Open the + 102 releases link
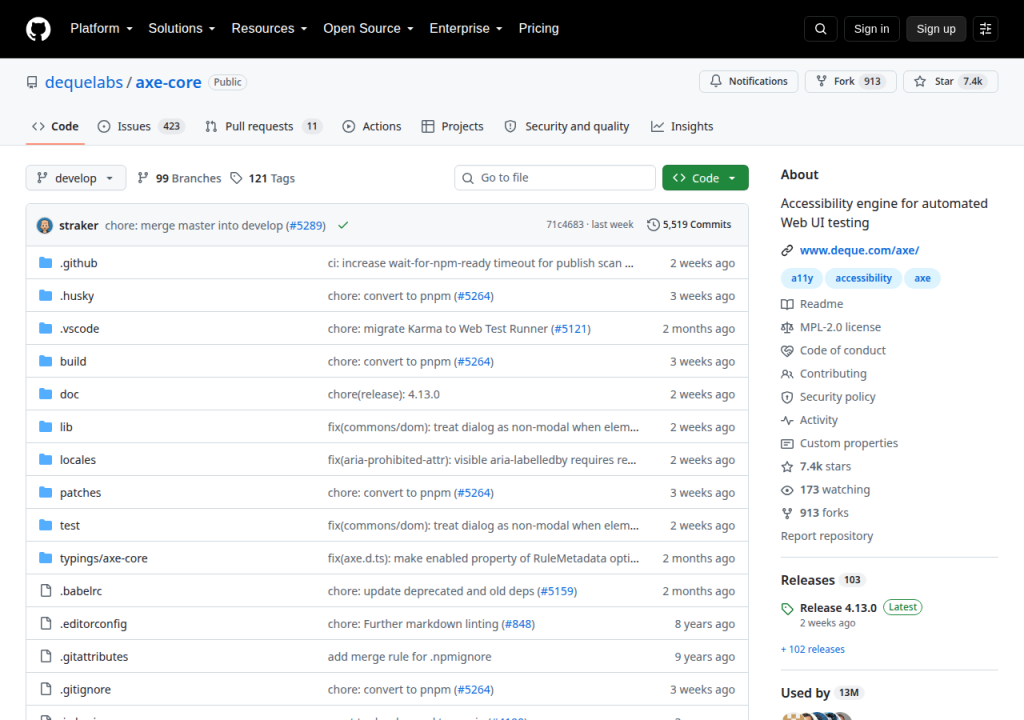The image size is (1024, 720). tap(812, 649)
